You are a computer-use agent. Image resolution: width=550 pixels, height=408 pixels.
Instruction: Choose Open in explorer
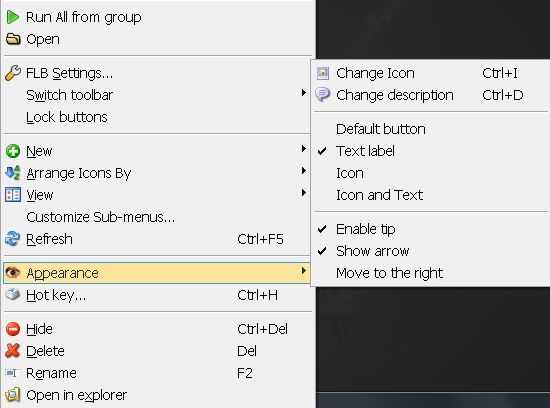point(76,395)
